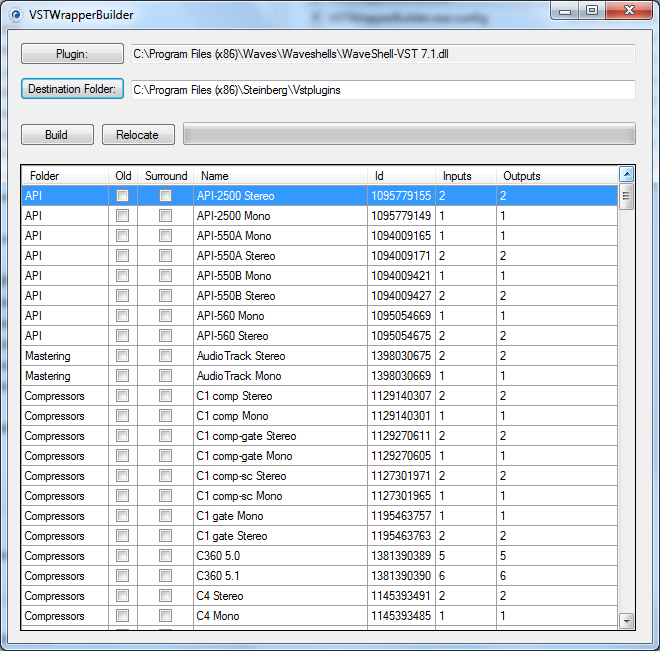Click the Folder column header
660x651 pixels.
pyautogui.click(x=65, y=175)
